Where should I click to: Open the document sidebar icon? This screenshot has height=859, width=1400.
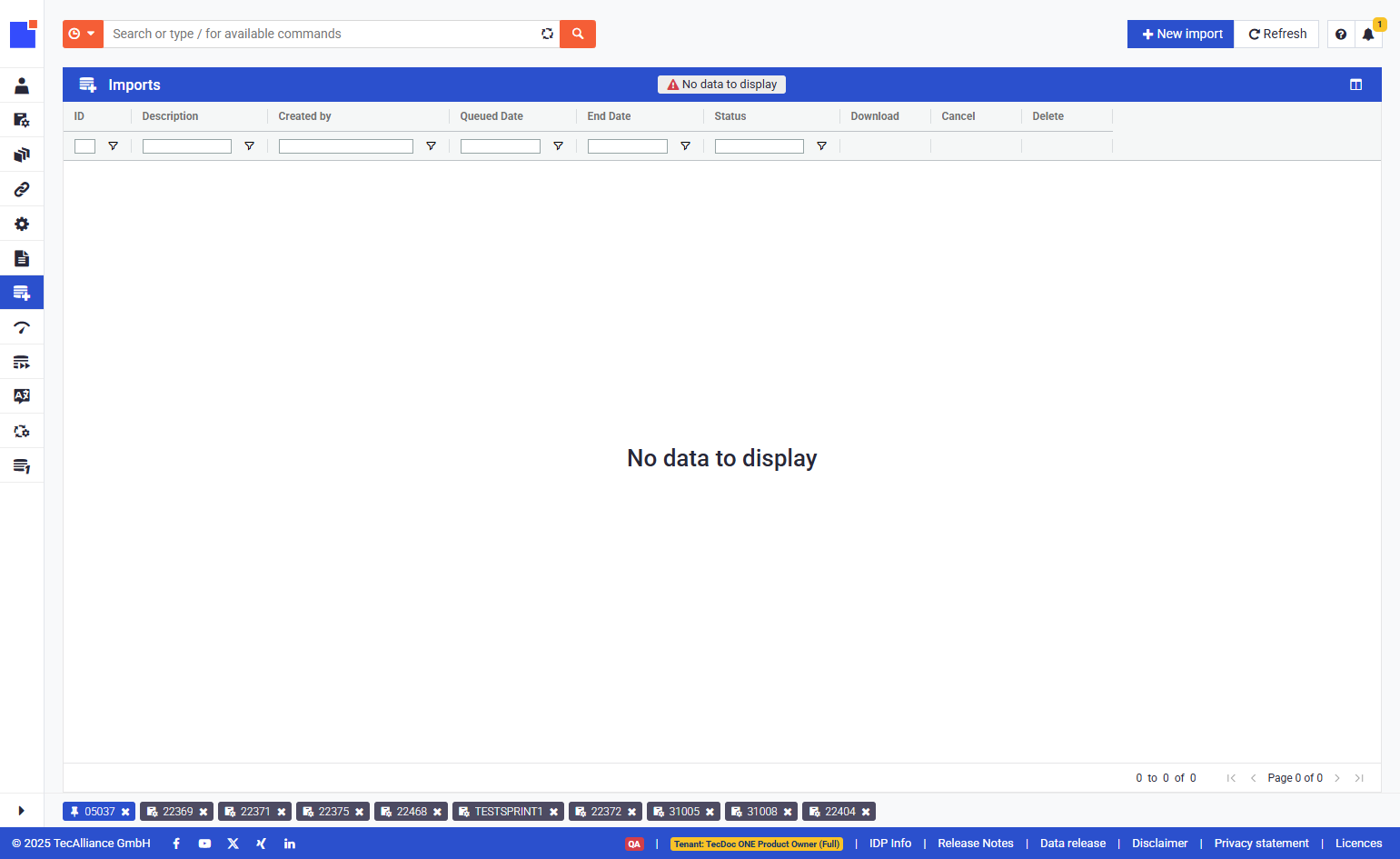pyautogui.click(x=22, y=258)
